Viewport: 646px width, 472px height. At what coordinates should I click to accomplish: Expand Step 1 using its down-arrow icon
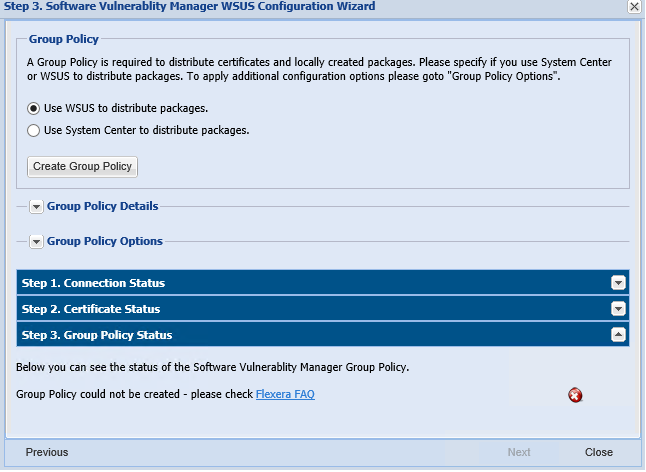point(618,283)
